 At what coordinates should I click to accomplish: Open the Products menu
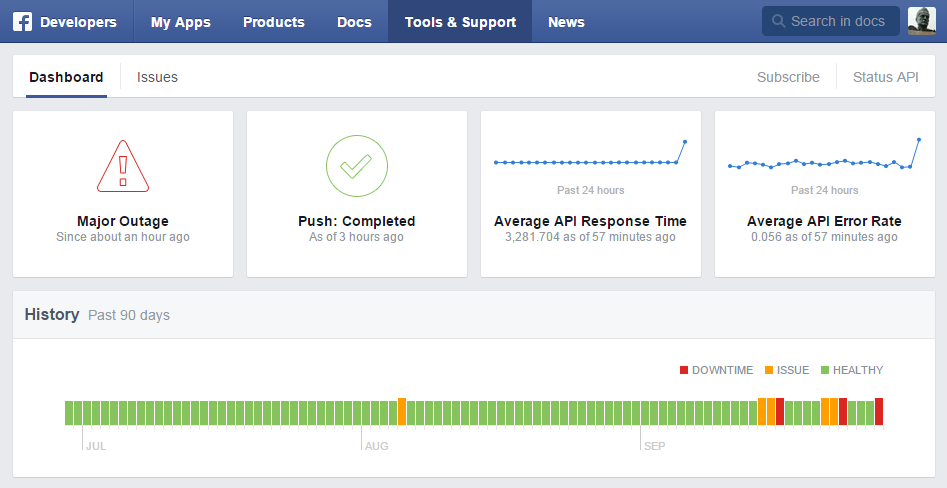(273, 22)
